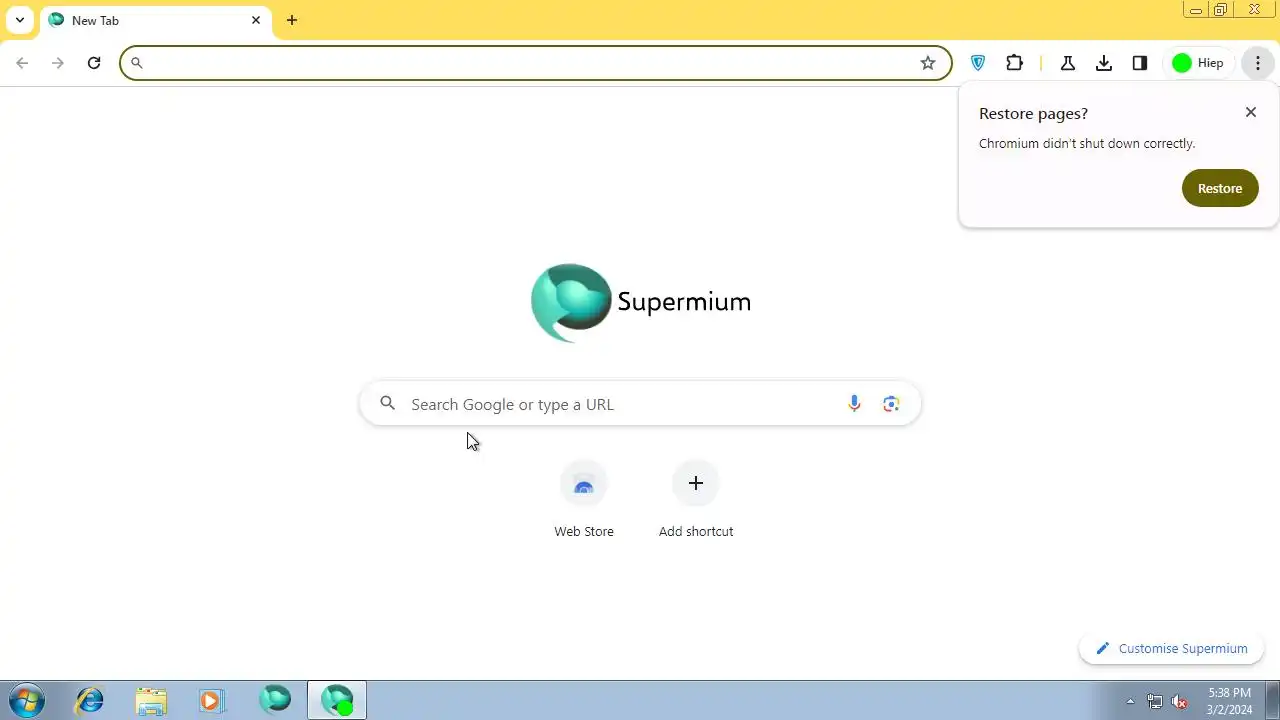Toggle the browser side panel

(x=1140, y=63)
